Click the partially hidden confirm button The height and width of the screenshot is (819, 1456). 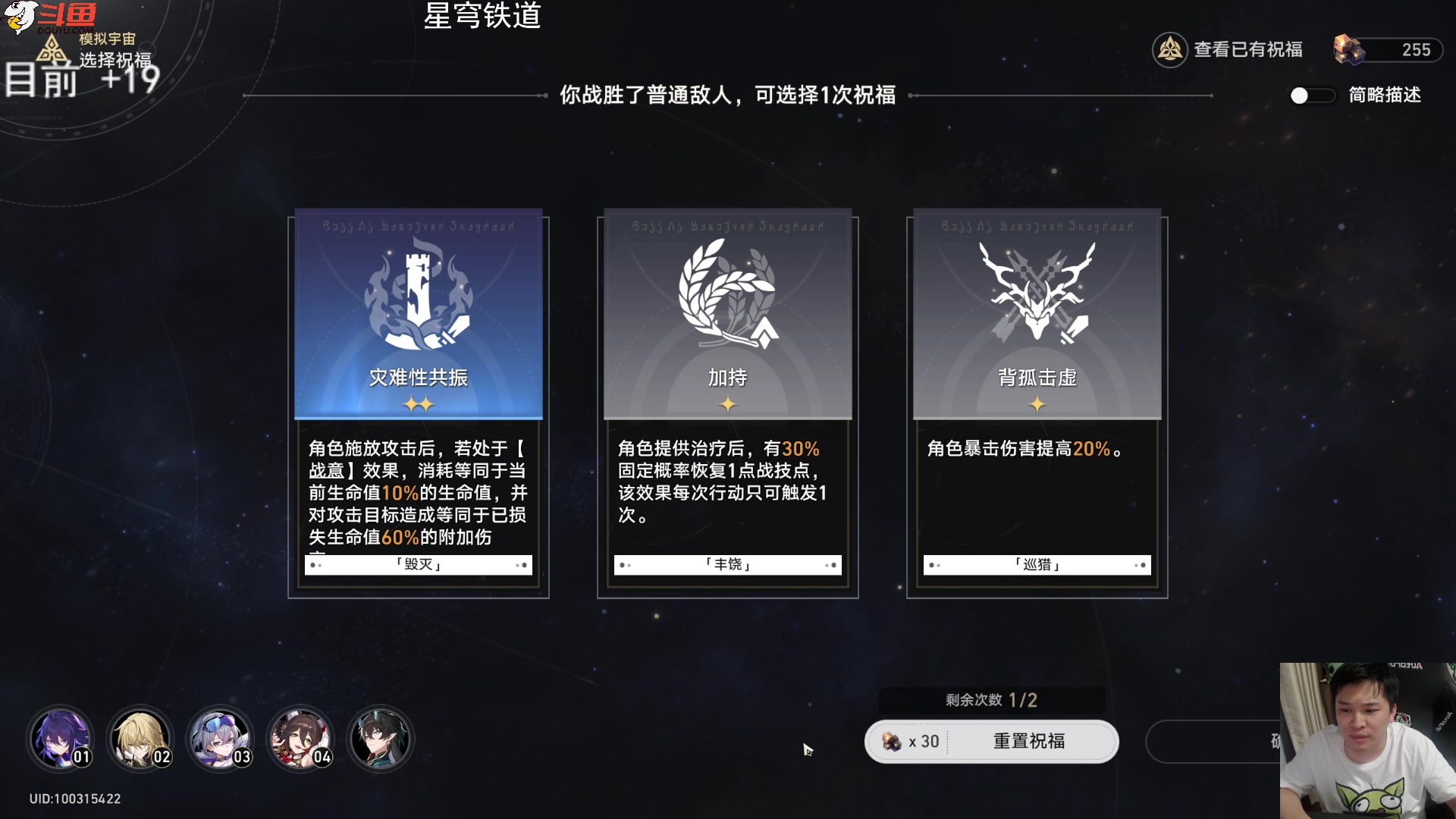coord(1213,741)
